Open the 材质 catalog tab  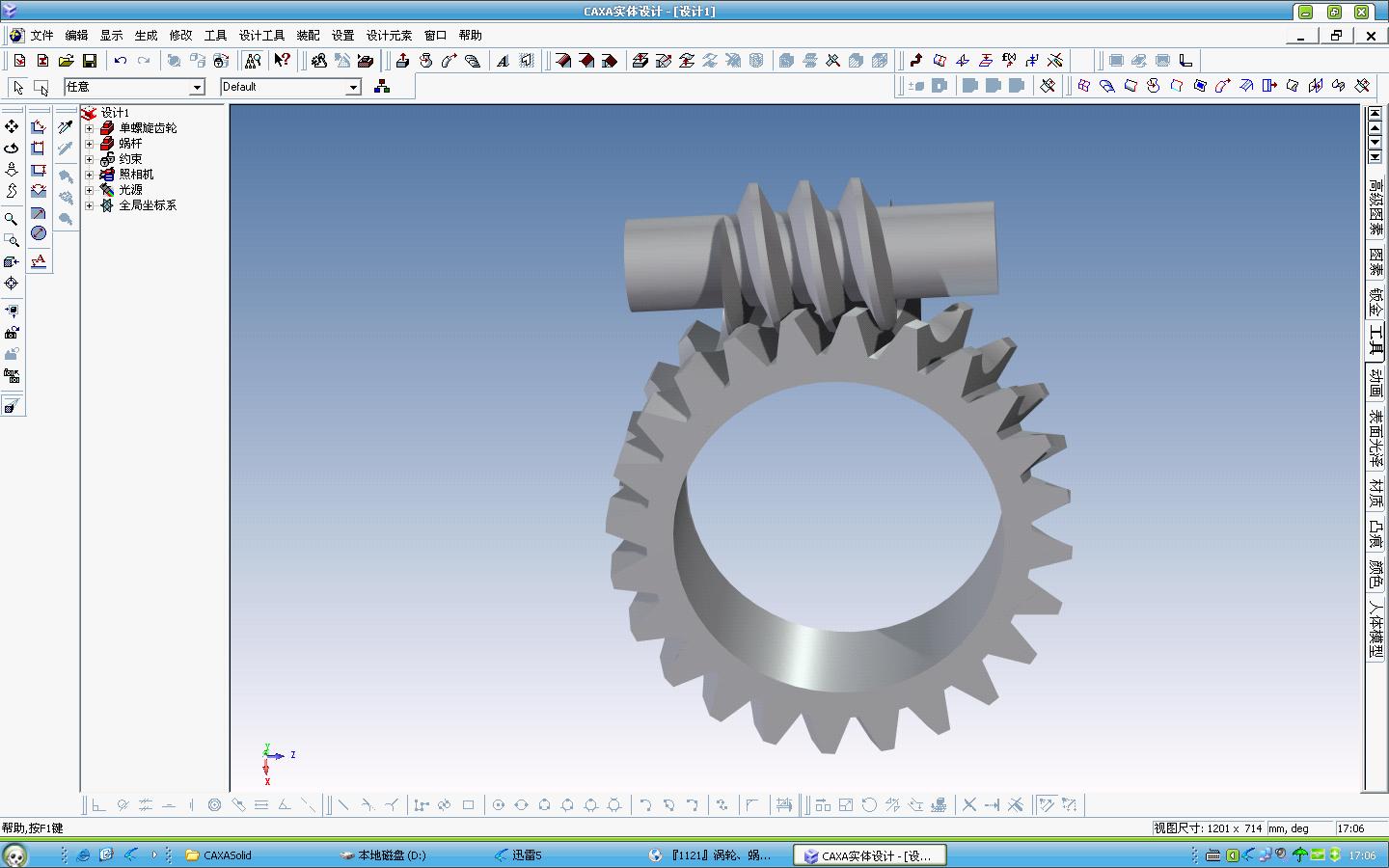click(1375, 493)
